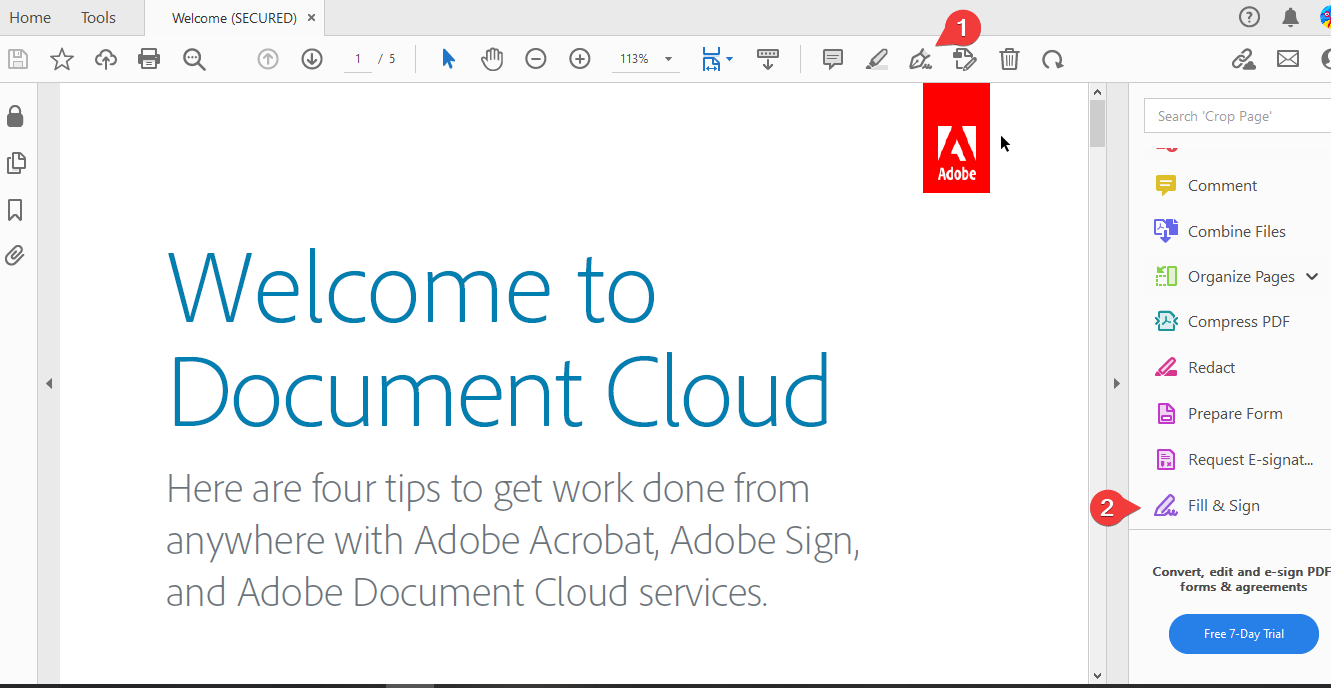Open the fit page options dropdown

[729, 59]
